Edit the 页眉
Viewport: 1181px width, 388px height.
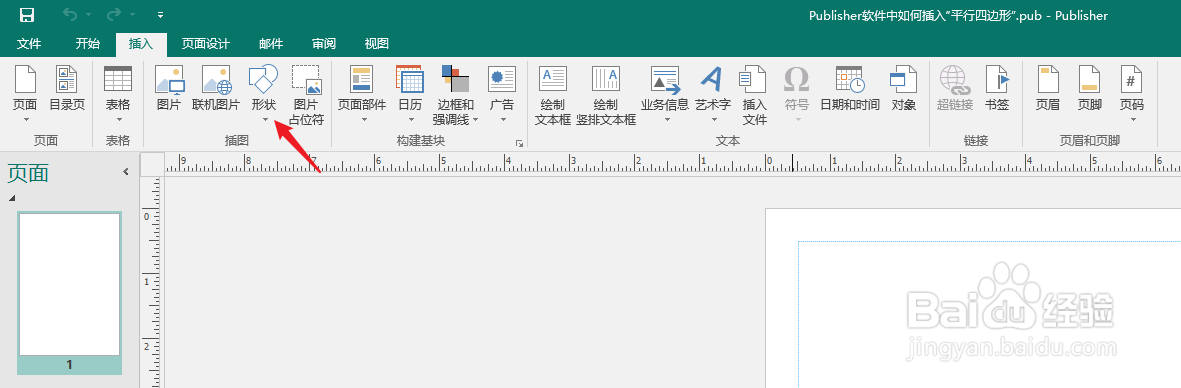pyautogui.click(x=1047, y=89)
